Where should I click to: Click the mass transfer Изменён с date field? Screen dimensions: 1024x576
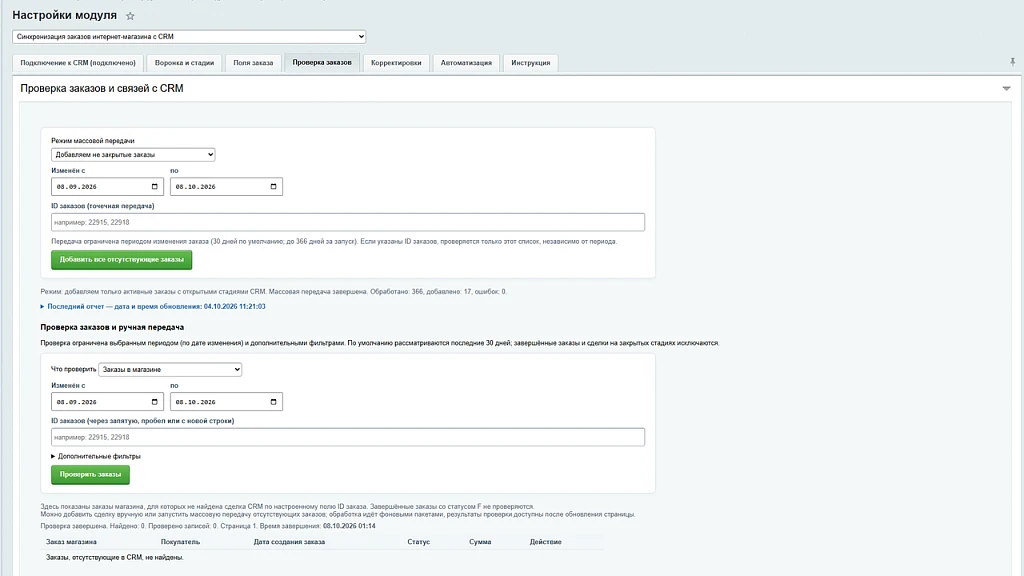(107, 187)
